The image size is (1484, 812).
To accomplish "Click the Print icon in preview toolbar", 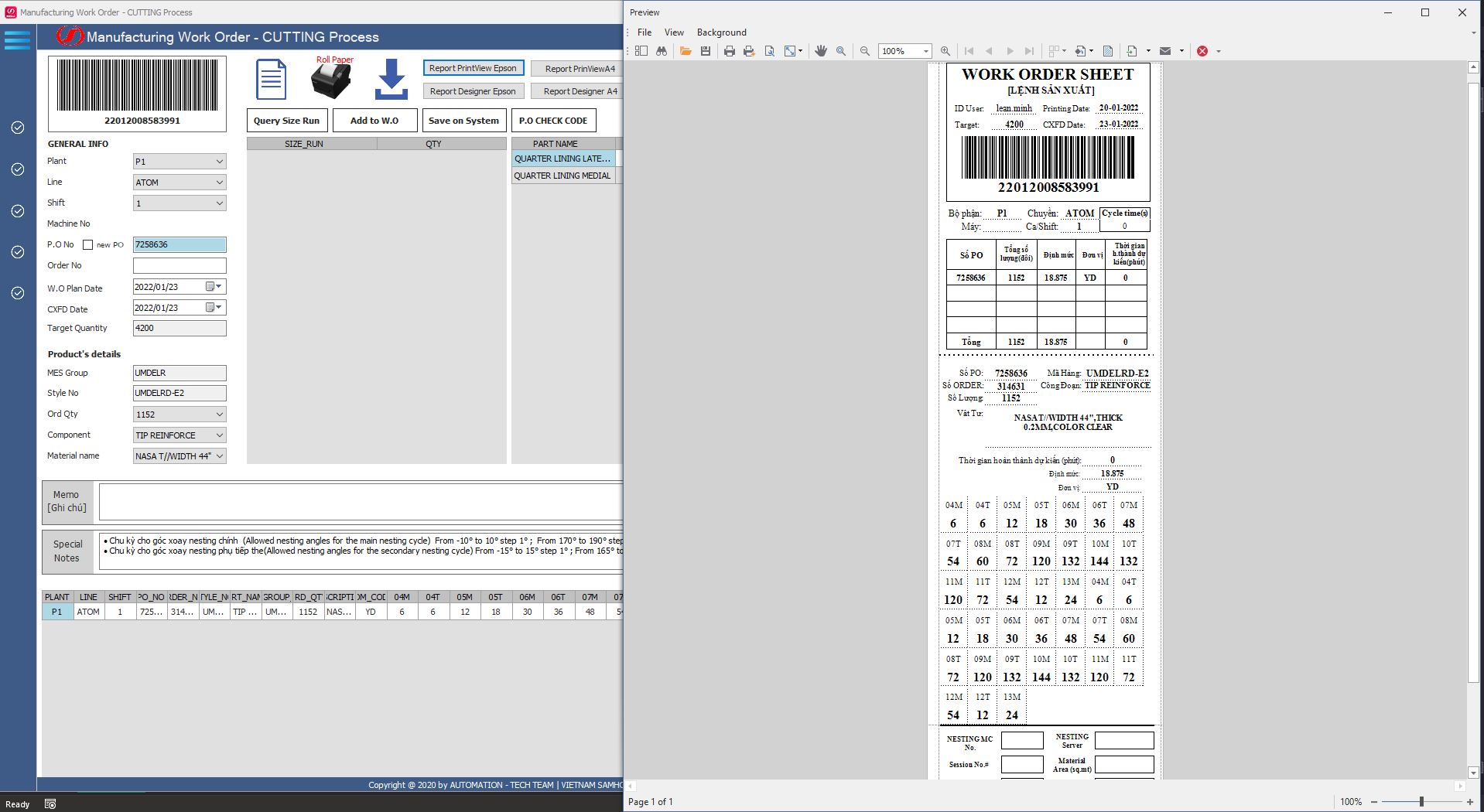I will click(729, 51).
